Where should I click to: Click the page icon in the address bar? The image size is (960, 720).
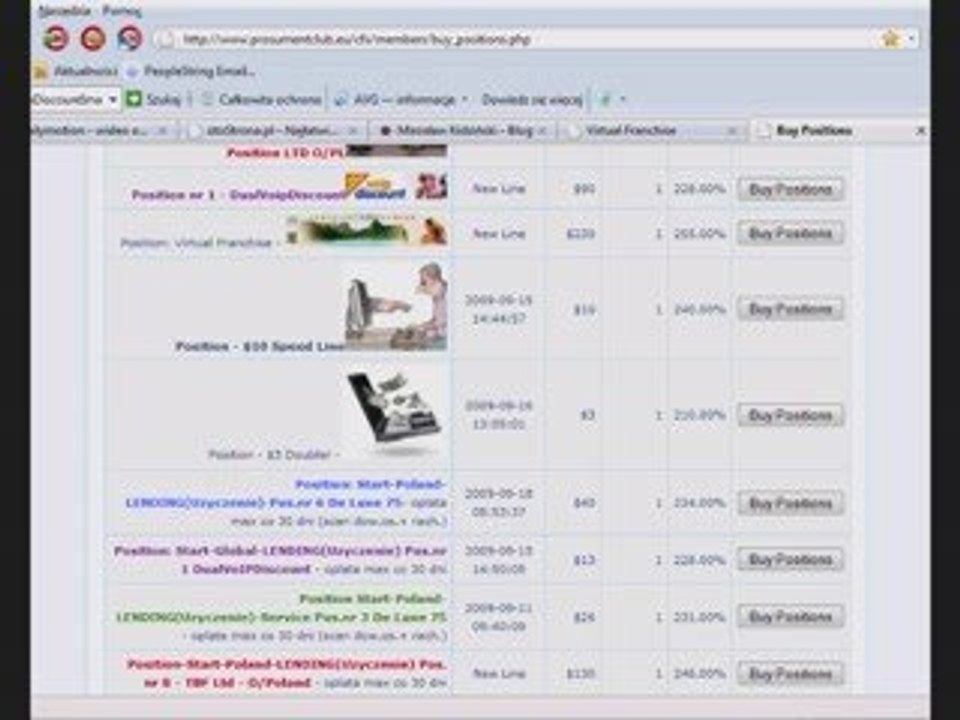(166, 40)
